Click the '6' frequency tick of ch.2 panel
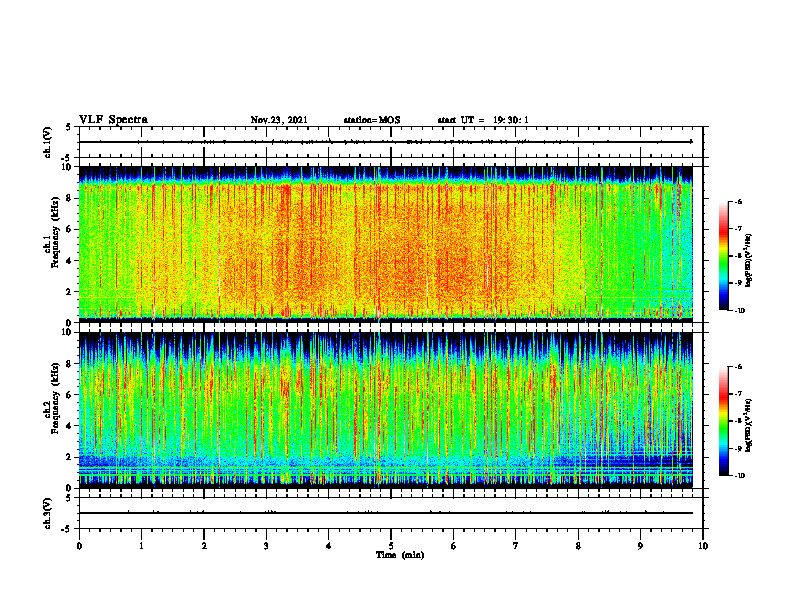792x612 pixels. [x=70, y=395]
